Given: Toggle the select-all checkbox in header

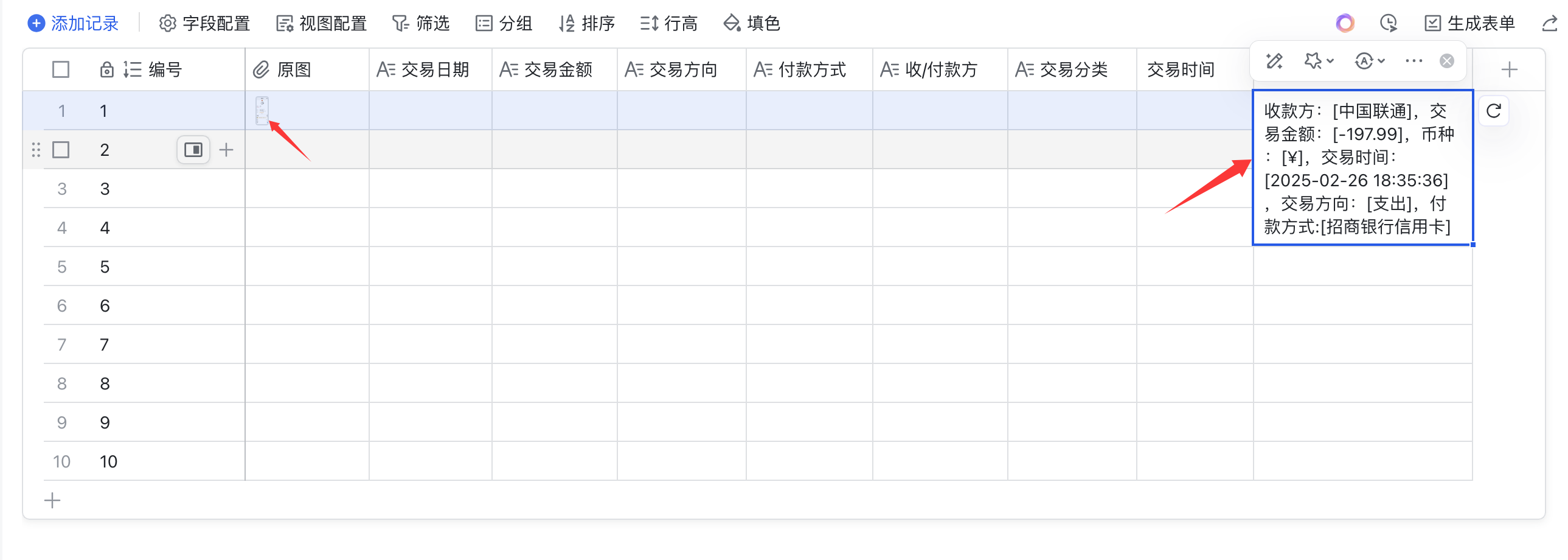Looking at the screenshot, I should [61, 70].
